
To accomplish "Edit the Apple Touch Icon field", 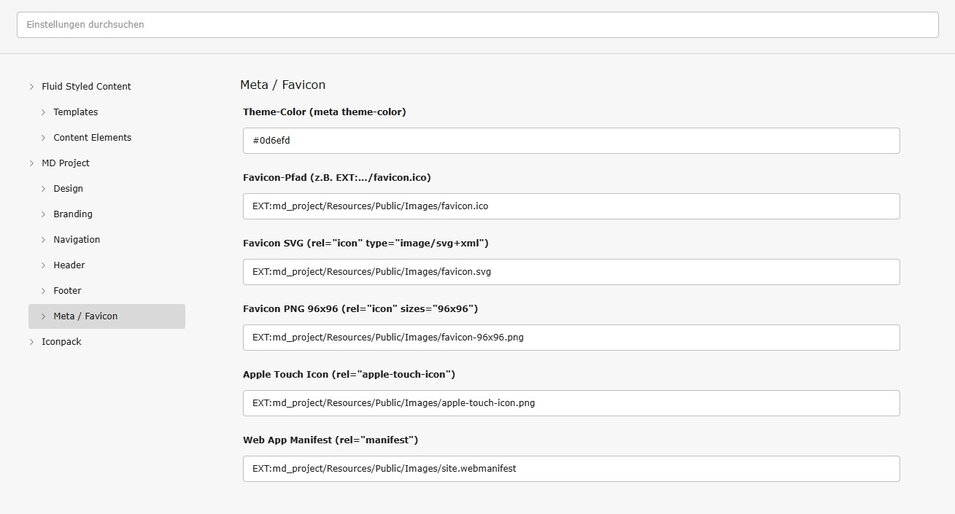I will [x=570, y=403].
